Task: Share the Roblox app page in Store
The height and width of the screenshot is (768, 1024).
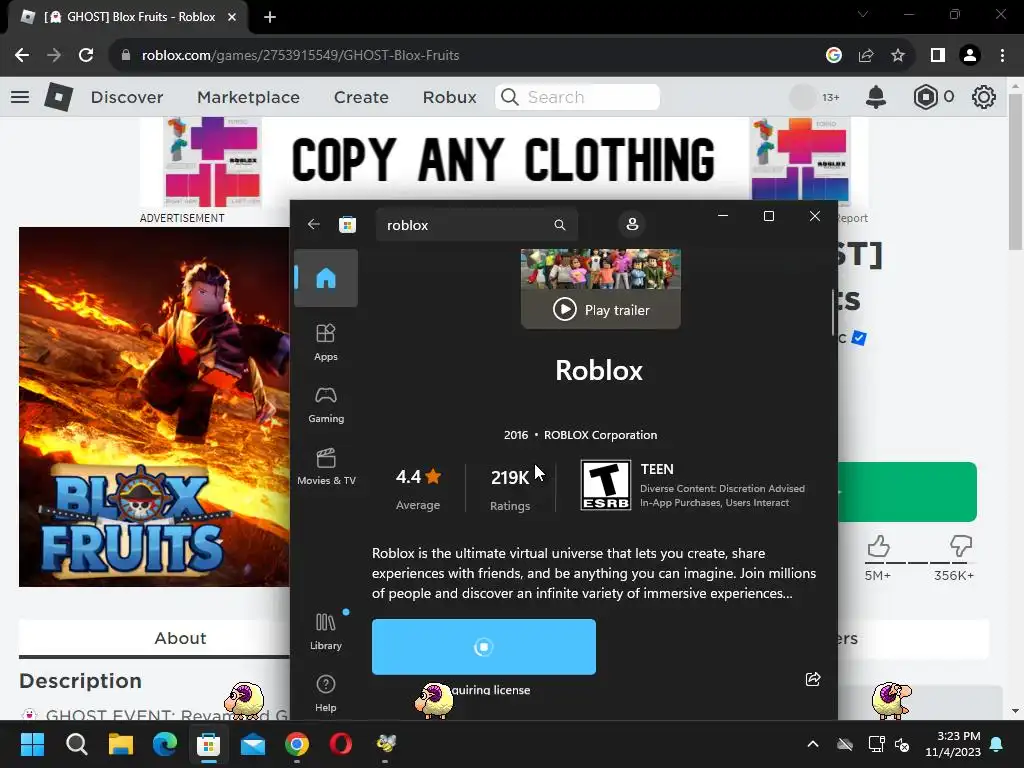Action: 813,679
